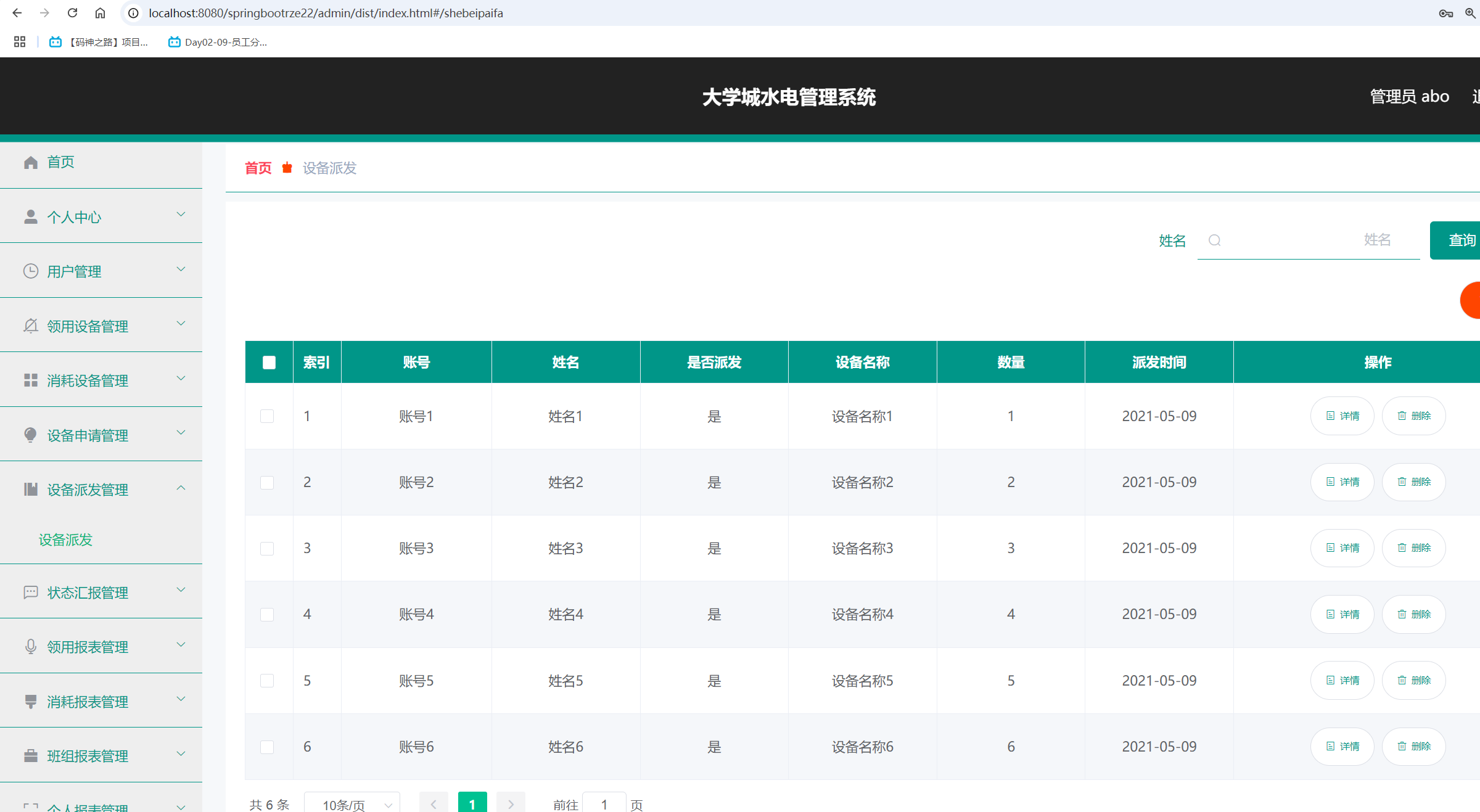1480x812 pixels.
Task: Click the microphone icon beside 领用报表管理
Action: click(31, 646)
